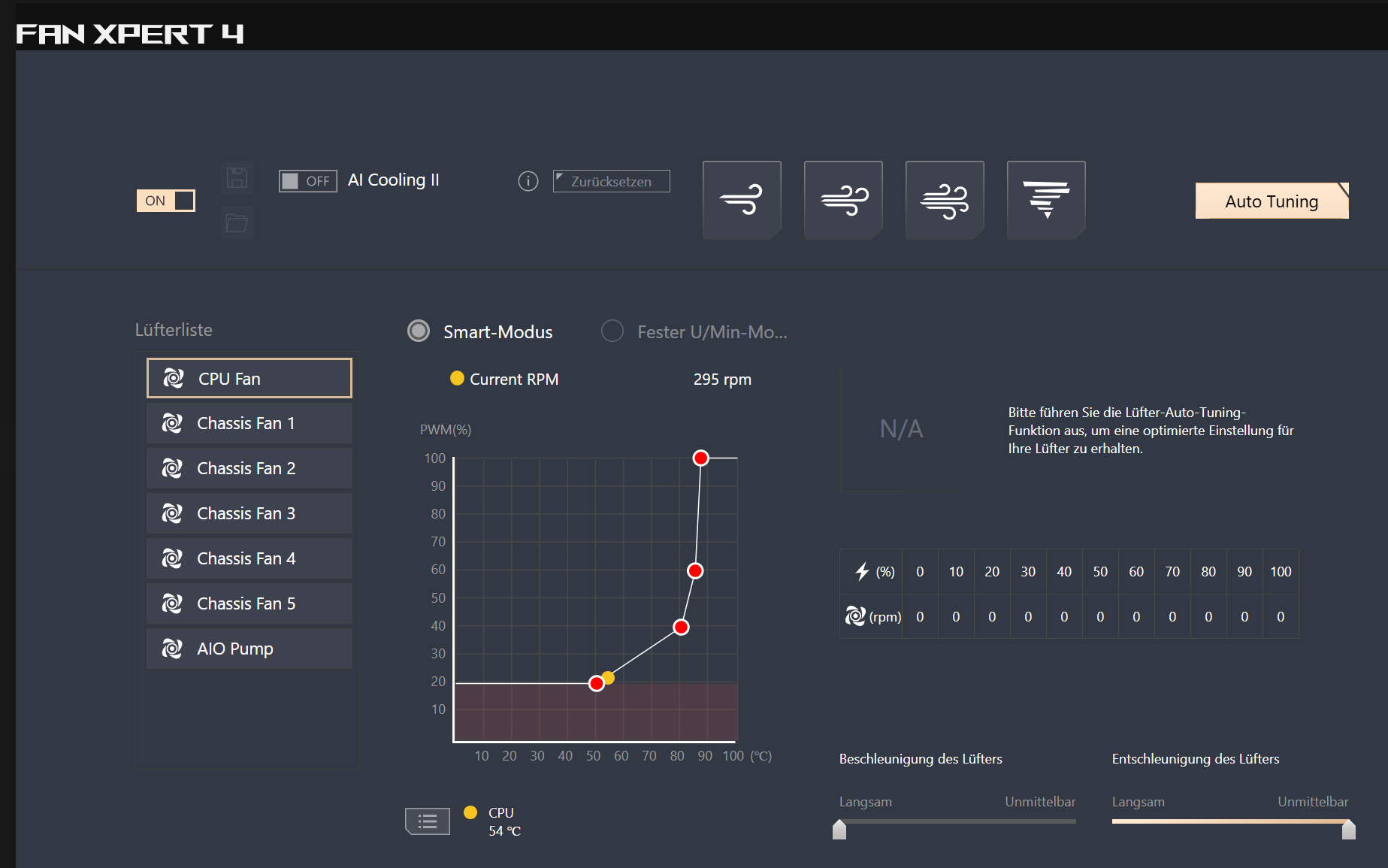The height and width of the screenshot is (868, 1388).
Task: Click the 20% PWM curve point
Action: (x=597, y=683)
